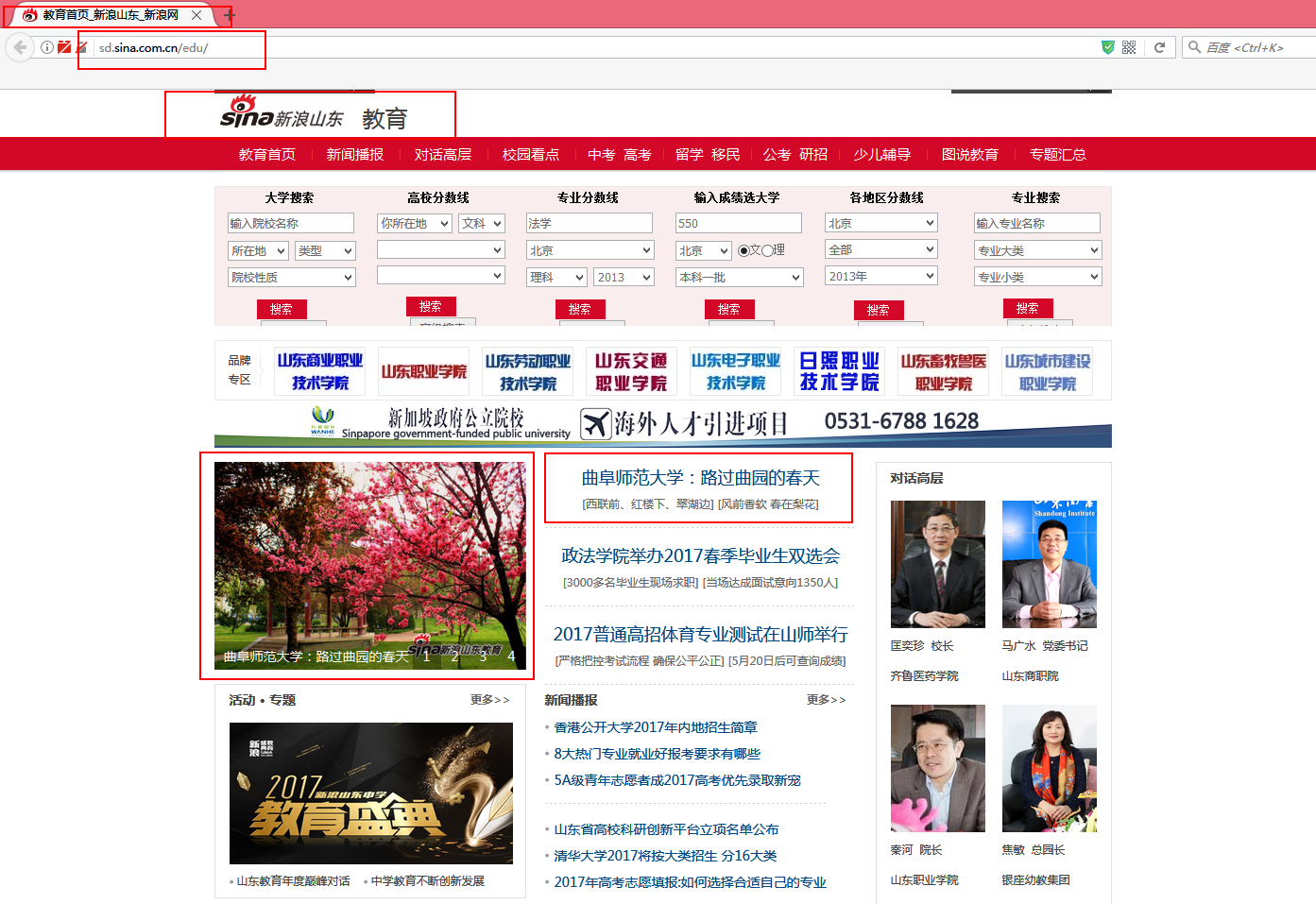
Task: Click the green security shield icon
Action: click(1107, 47)
